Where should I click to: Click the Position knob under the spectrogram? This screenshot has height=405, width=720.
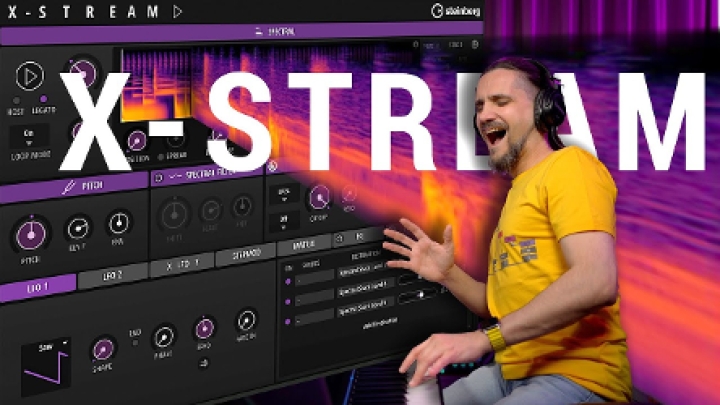[x=136, y=141]
